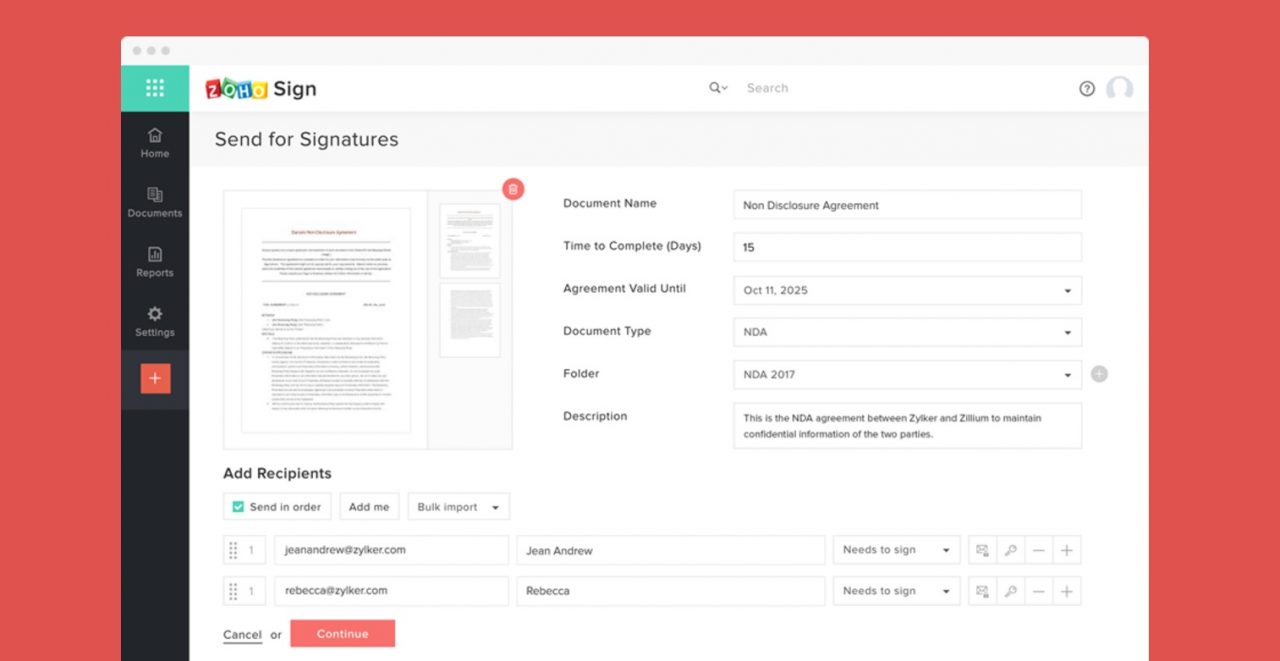Create a new folder with the plus icon

(x=1099, y=373)
